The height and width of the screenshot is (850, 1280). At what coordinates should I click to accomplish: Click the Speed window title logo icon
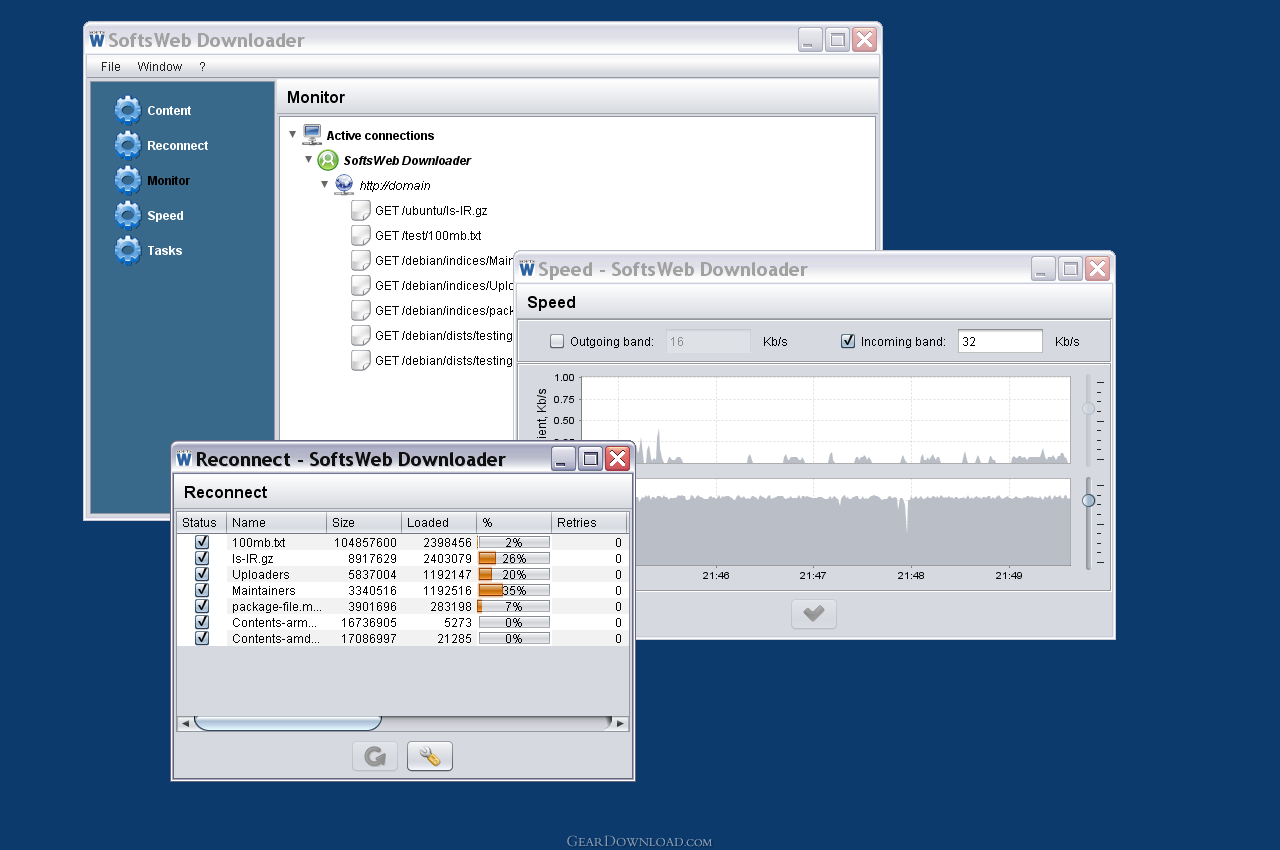pos(527,268)
